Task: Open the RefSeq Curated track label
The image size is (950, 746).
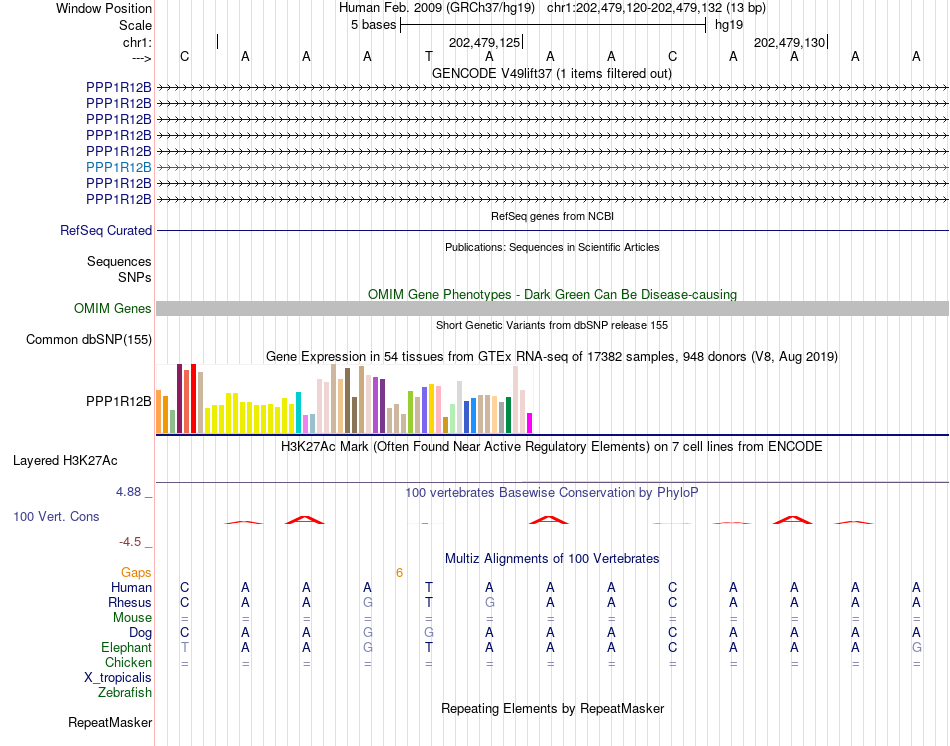Action: [x=106, y=230]
